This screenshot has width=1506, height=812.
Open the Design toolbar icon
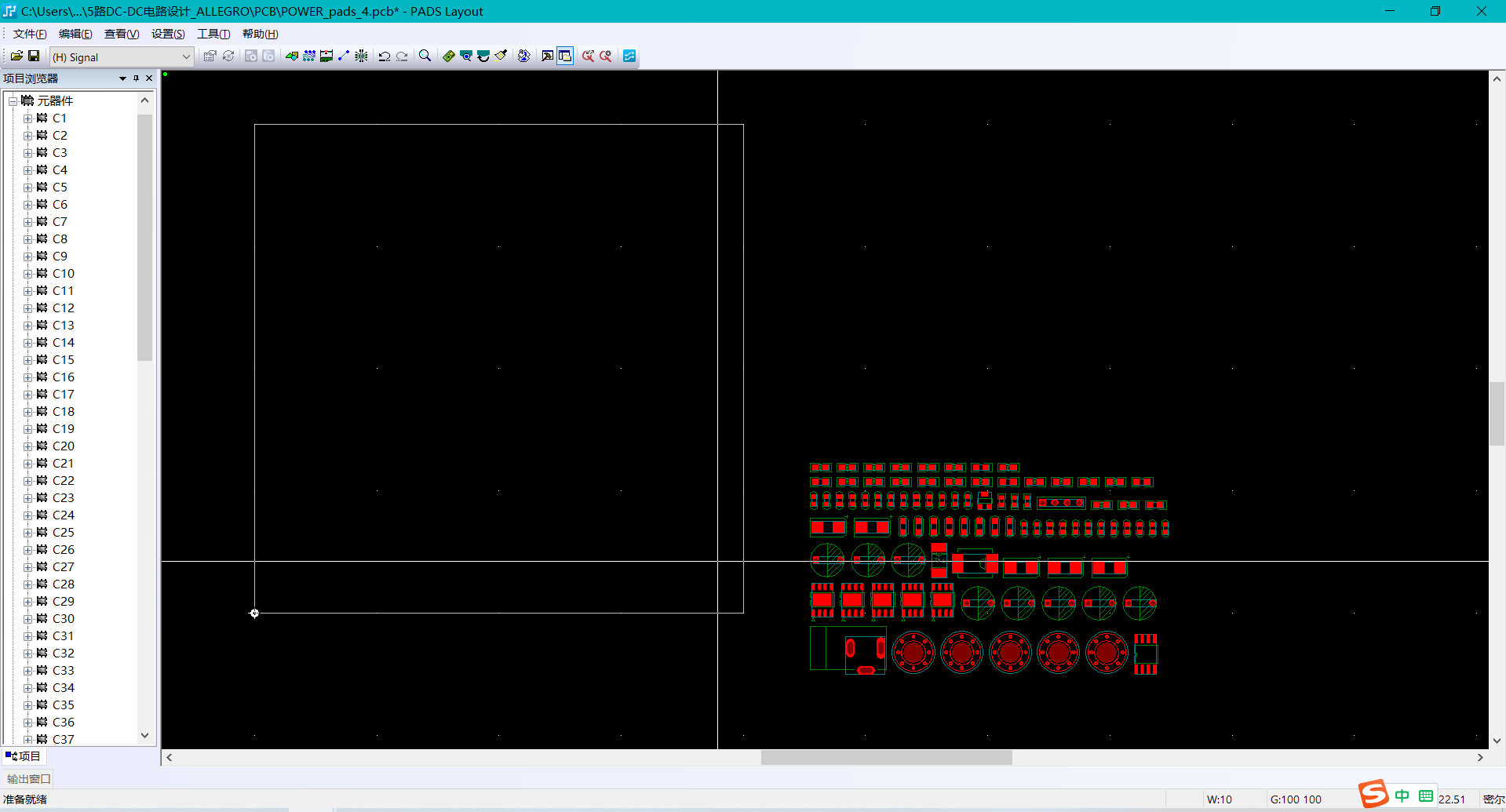(309, 56)
